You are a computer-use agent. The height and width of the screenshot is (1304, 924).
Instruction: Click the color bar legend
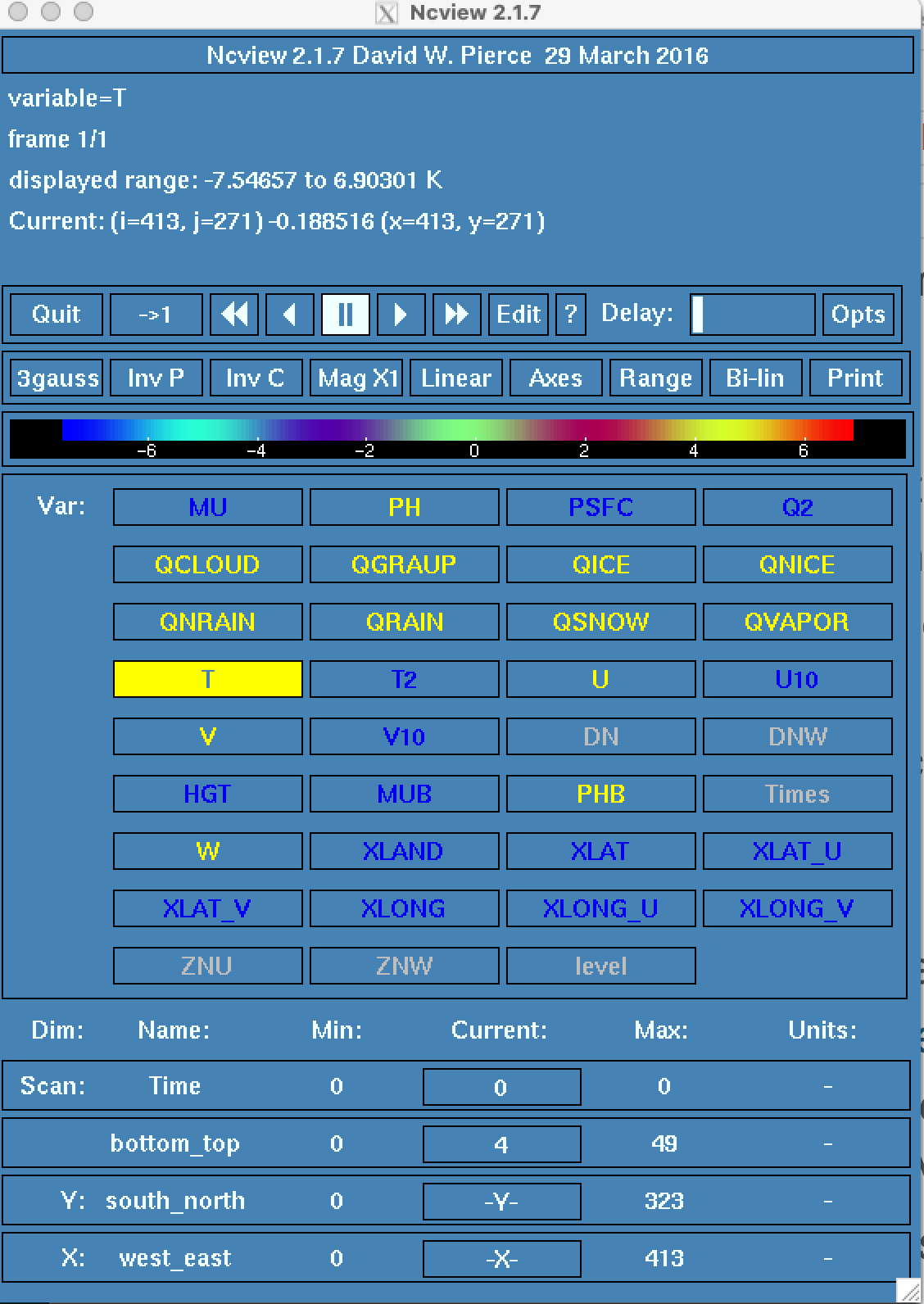coord(458,439)
